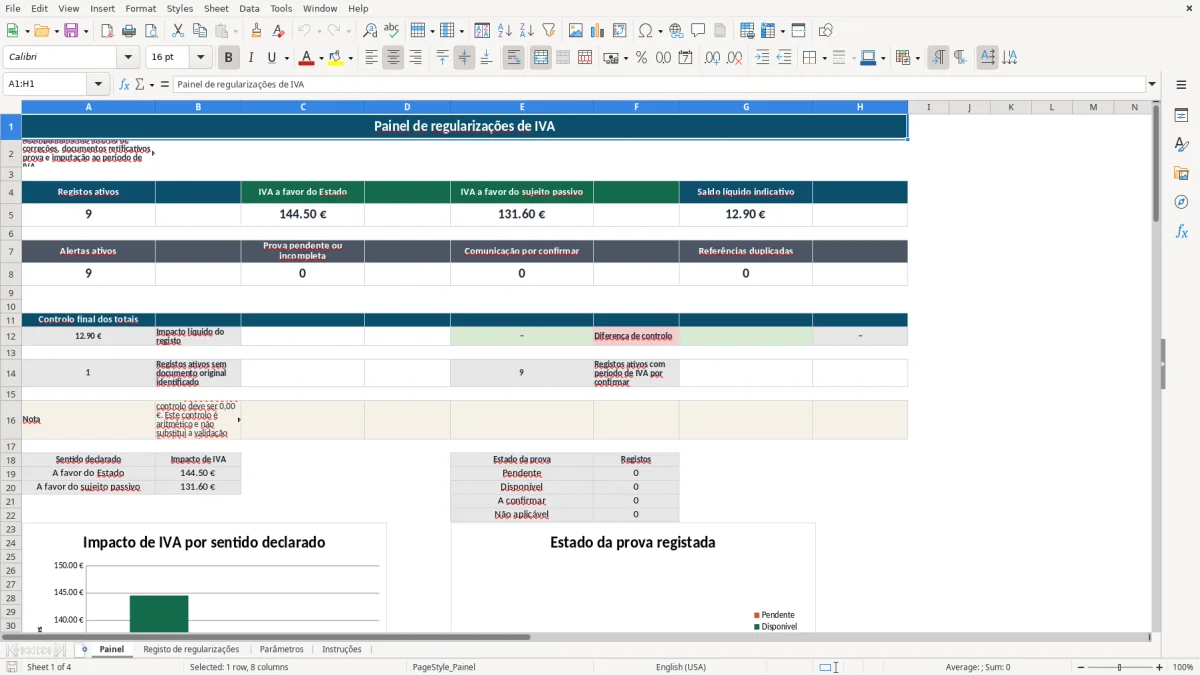Open sidebar Navigator compass icon
Viewport: 1200px width, 675px height.
pyautogui.click(x=1181, y=202)
